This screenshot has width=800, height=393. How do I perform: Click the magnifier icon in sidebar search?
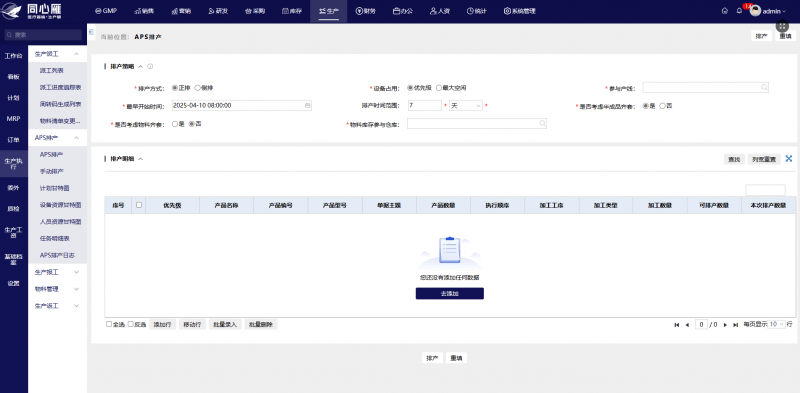(x=9, y=35)
